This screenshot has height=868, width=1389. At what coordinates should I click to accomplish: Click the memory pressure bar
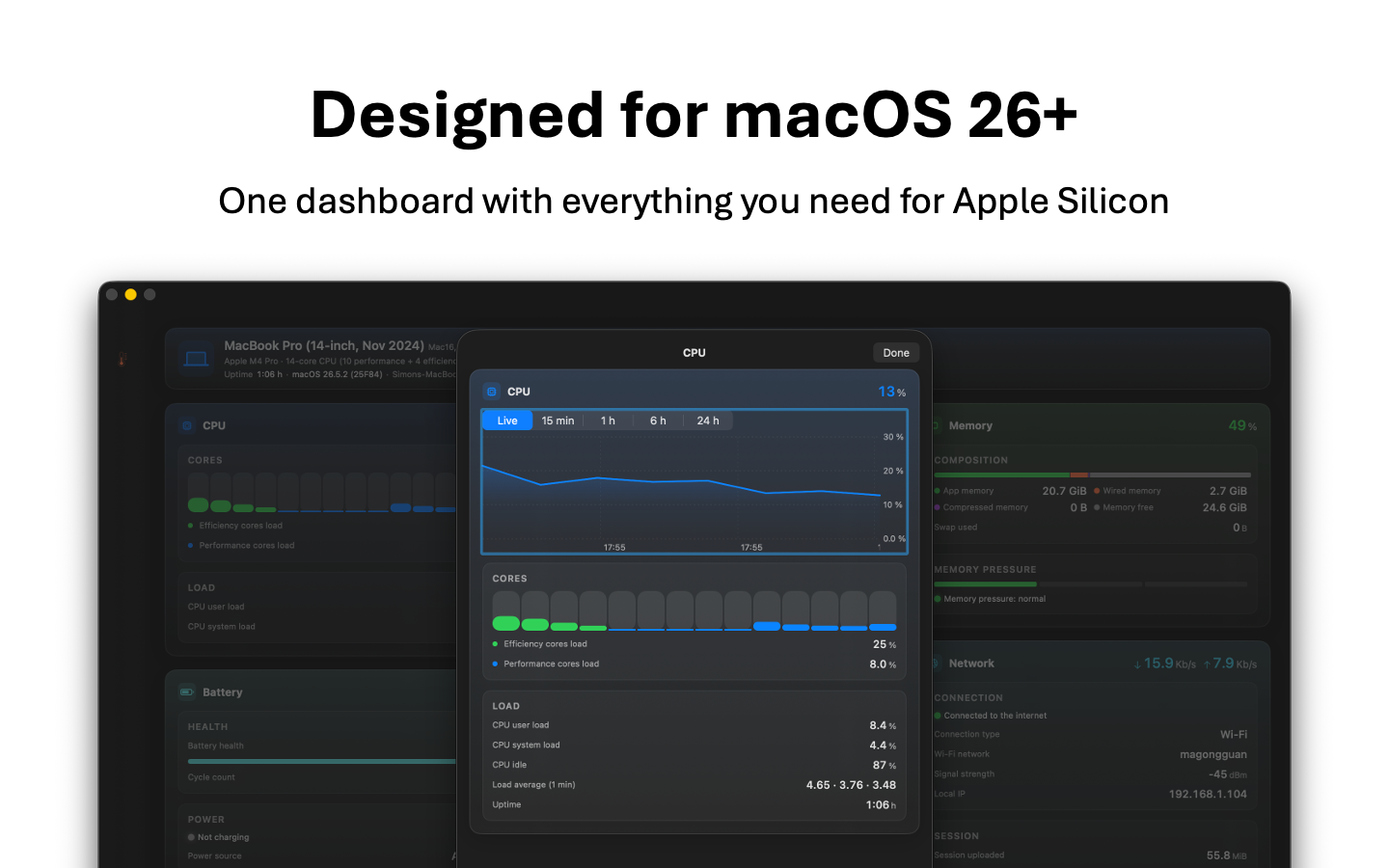[x=1090, y=584]
